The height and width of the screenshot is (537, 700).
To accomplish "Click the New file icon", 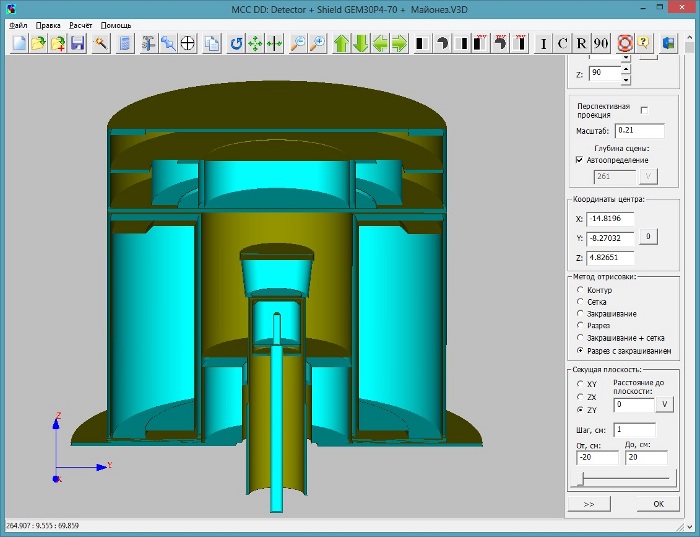I will [19, 43].
